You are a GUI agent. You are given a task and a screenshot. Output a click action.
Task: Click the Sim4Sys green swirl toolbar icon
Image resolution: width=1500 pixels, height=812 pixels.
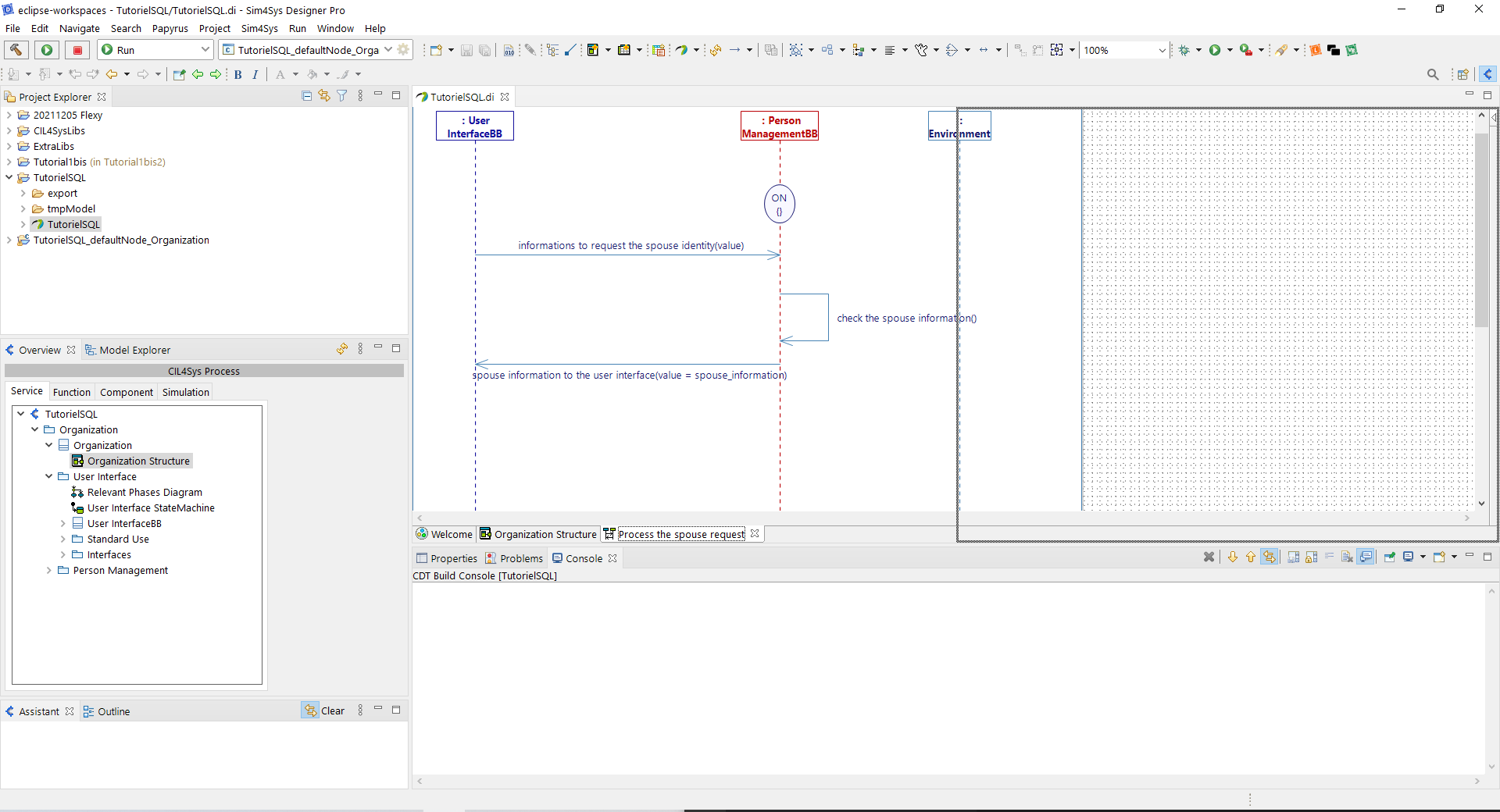tap(681, 50)
